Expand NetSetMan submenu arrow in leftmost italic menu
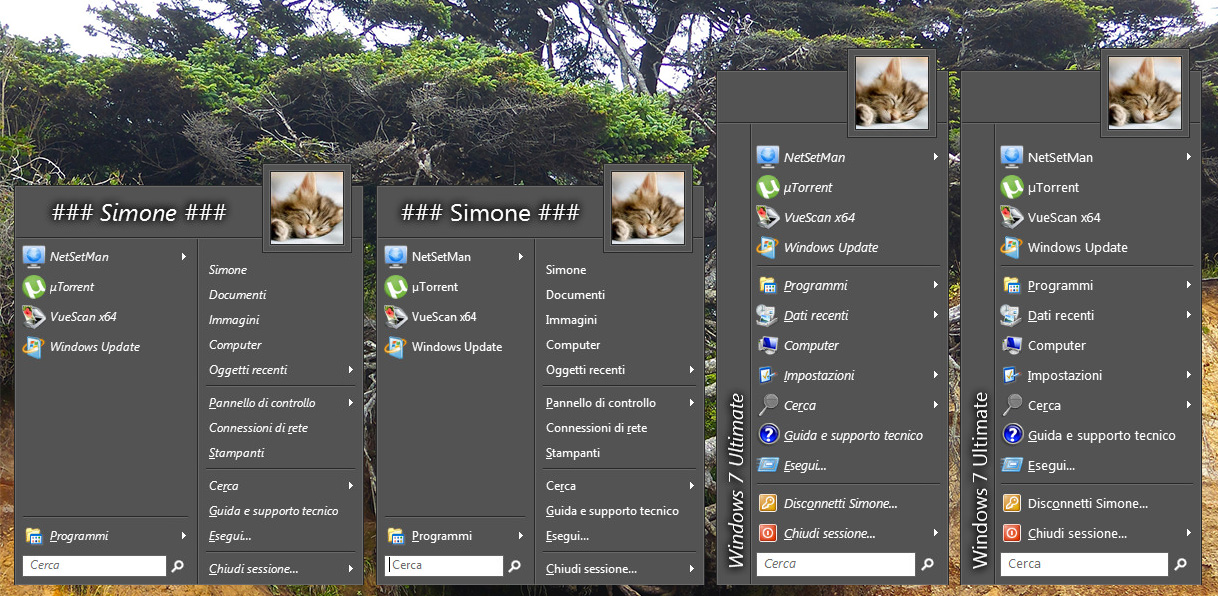Image resolution: width=1218 pixels, height=596 pixels. click(x=184, y=257)
